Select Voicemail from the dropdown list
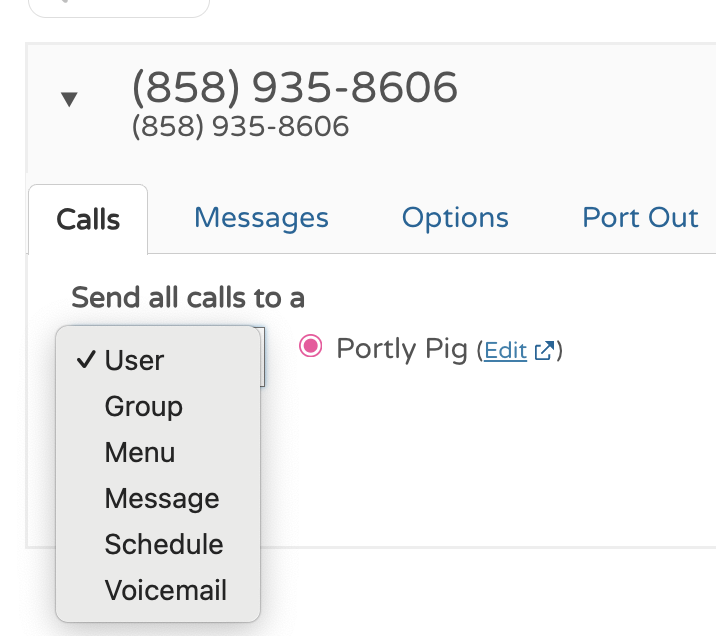This screenshot has height=636, width=716. [x=166, y=590]
